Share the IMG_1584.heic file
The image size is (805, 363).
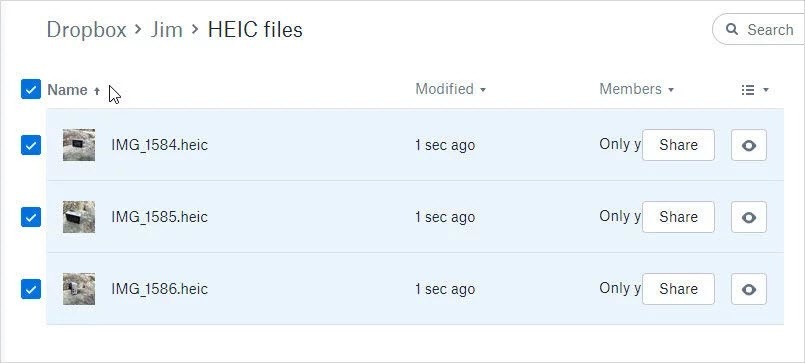(x=678, y=145)
